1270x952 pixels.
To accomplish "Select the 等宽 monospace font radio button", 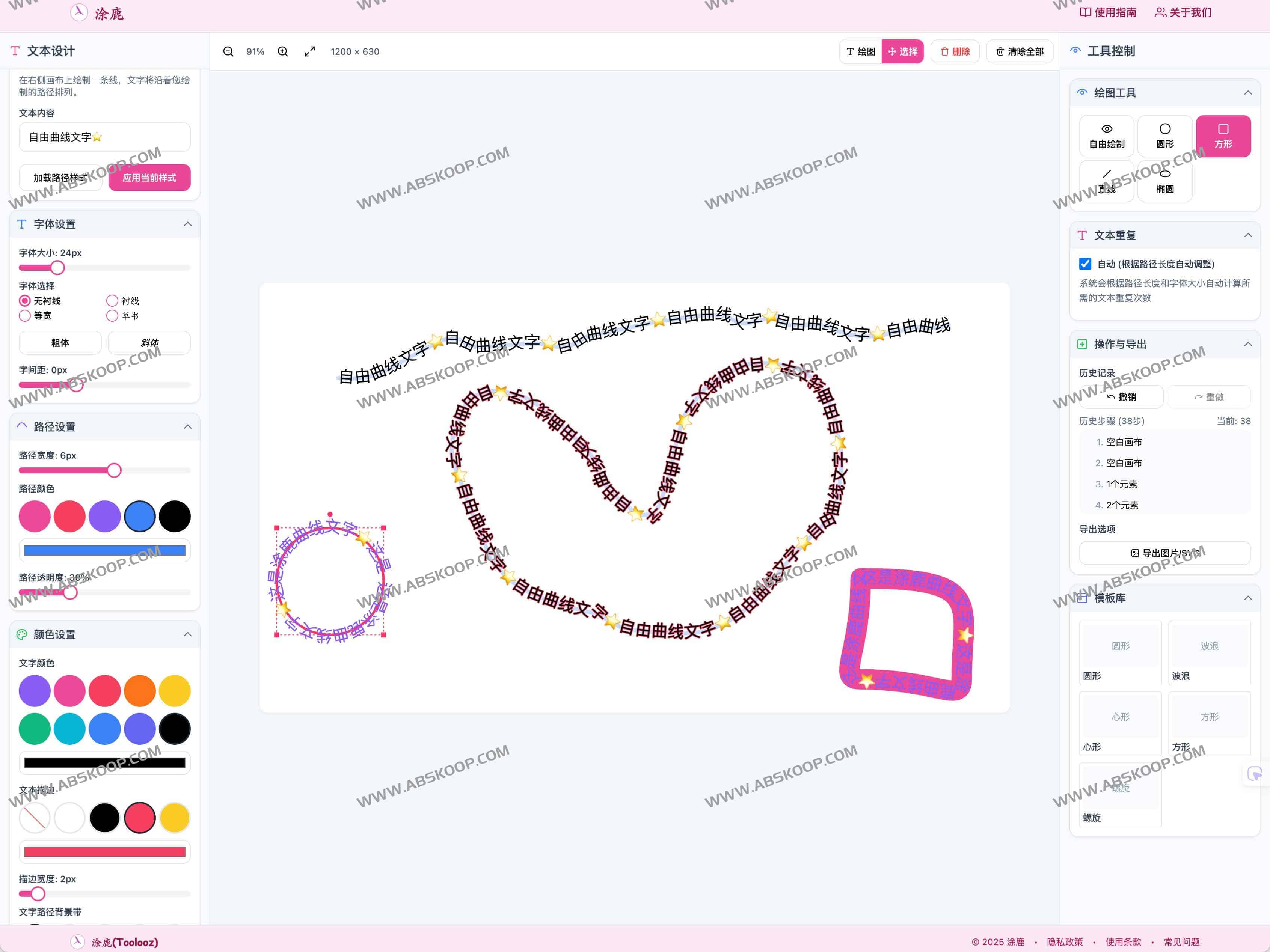I will point(25,316).
